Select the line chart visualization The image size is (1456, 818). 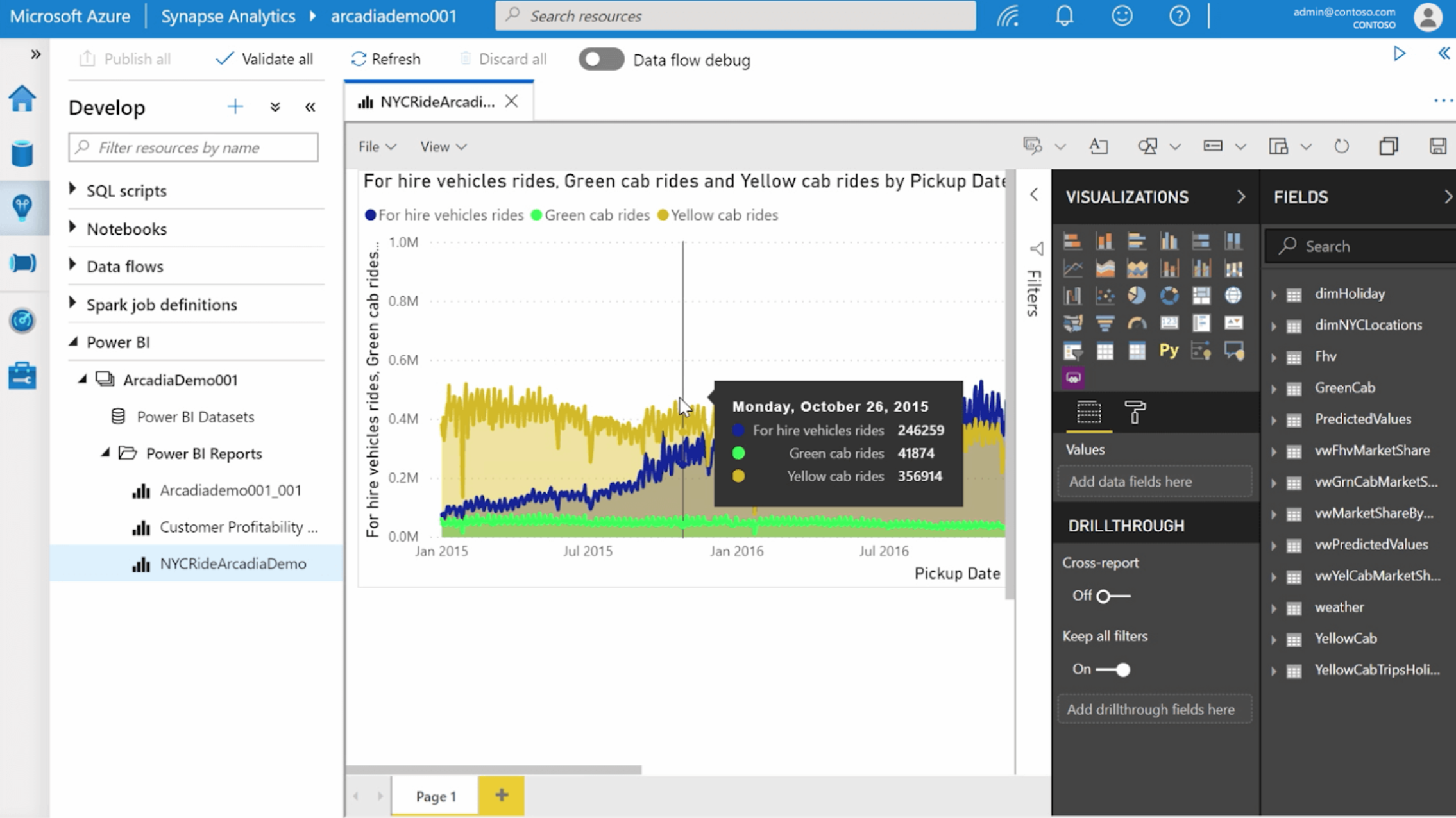[x=1072, y=268]
